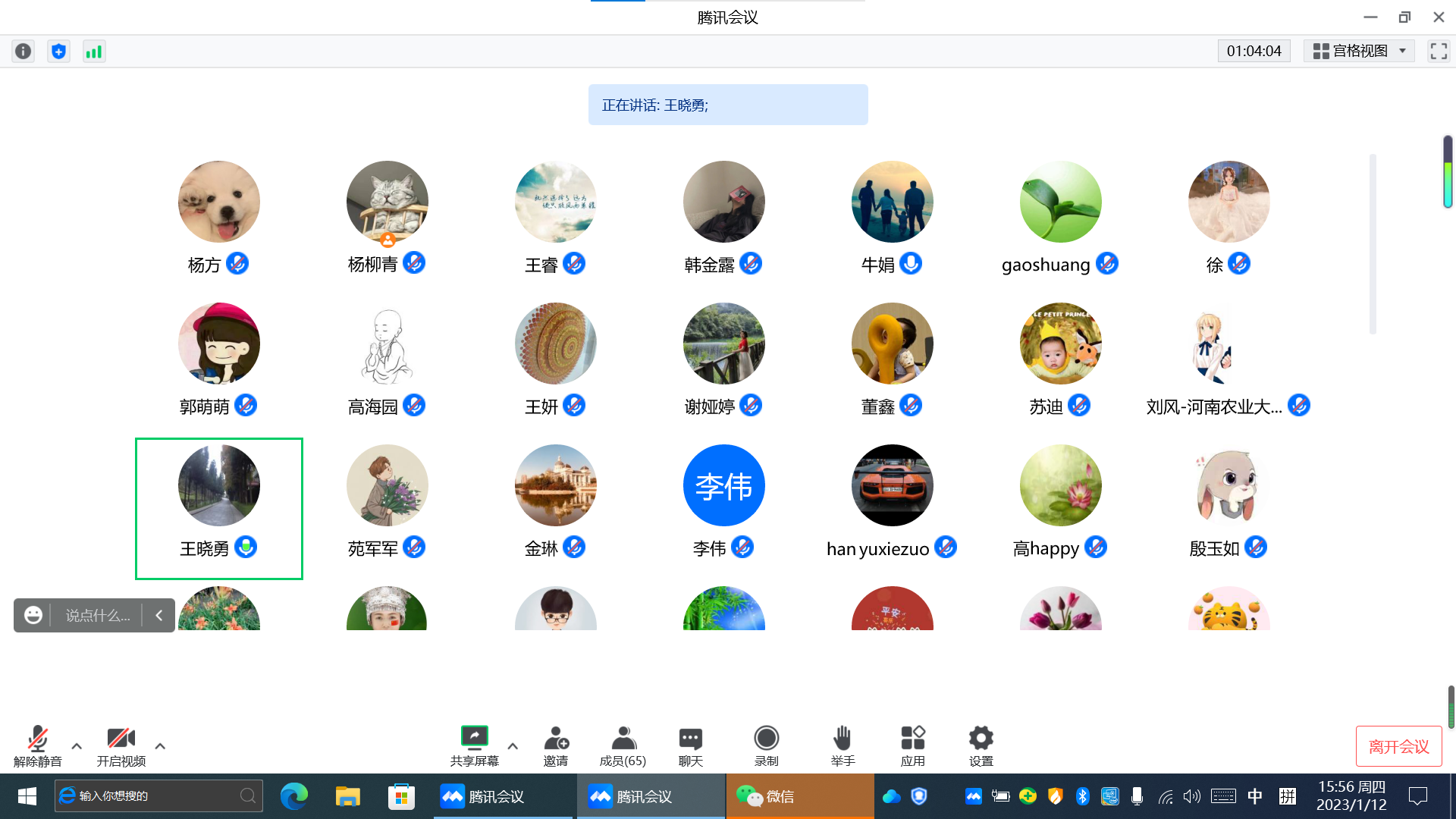
Task: Click the meeting info icon
Action: (x=24, y=51)
